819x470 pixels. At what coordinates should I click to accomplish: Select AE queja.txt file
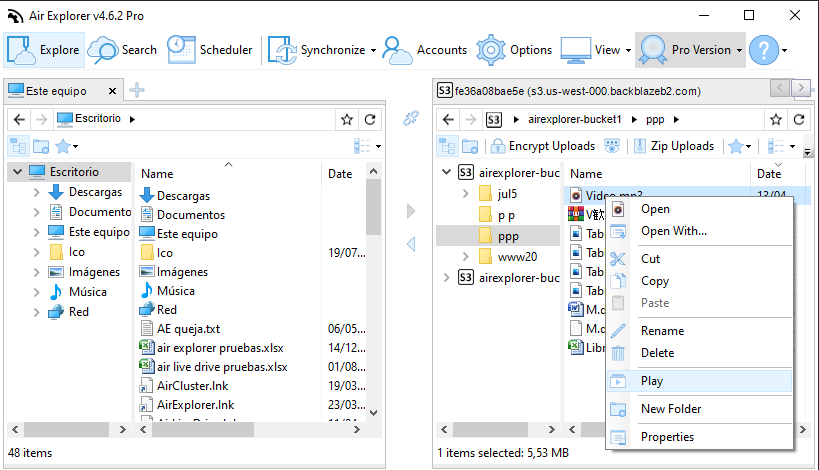click(188, 329)
